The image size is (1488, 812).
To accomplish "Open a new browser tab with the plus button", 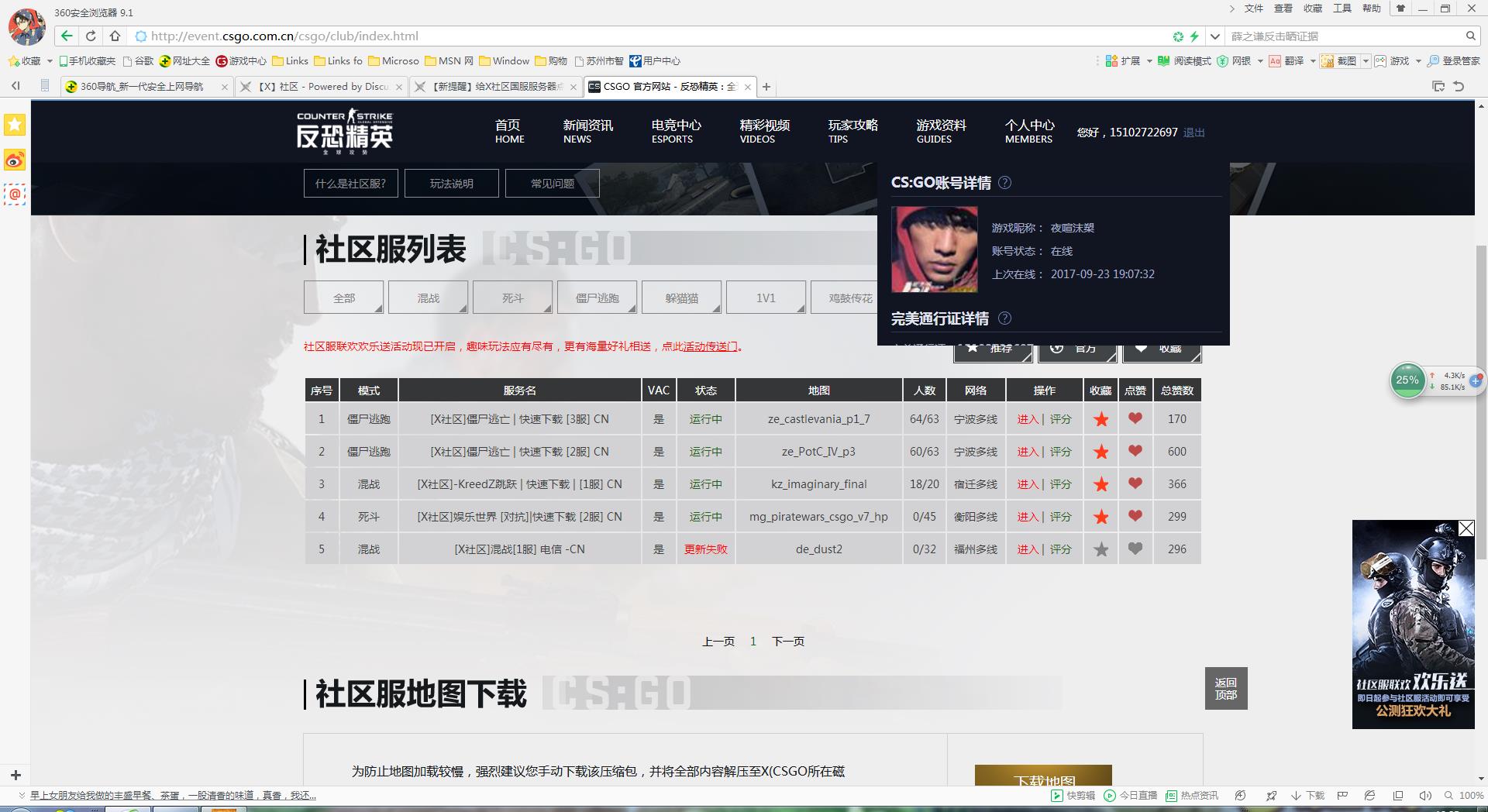I will pos(766,87).
